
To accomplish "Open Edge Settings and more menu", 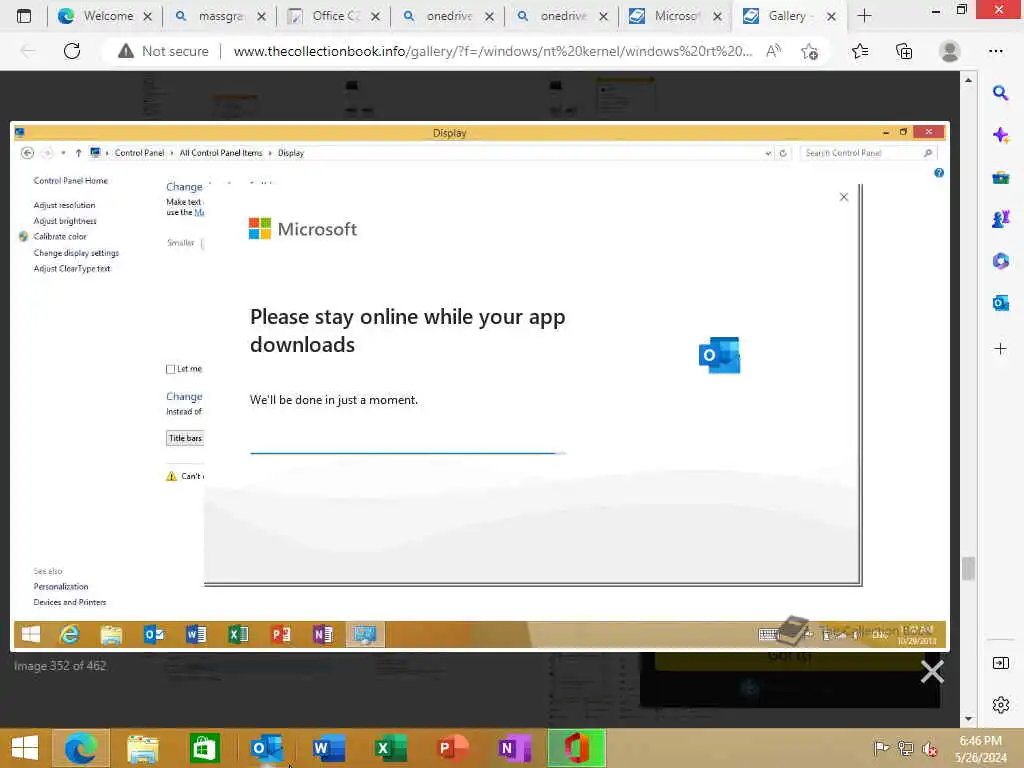I will [995, 51].
